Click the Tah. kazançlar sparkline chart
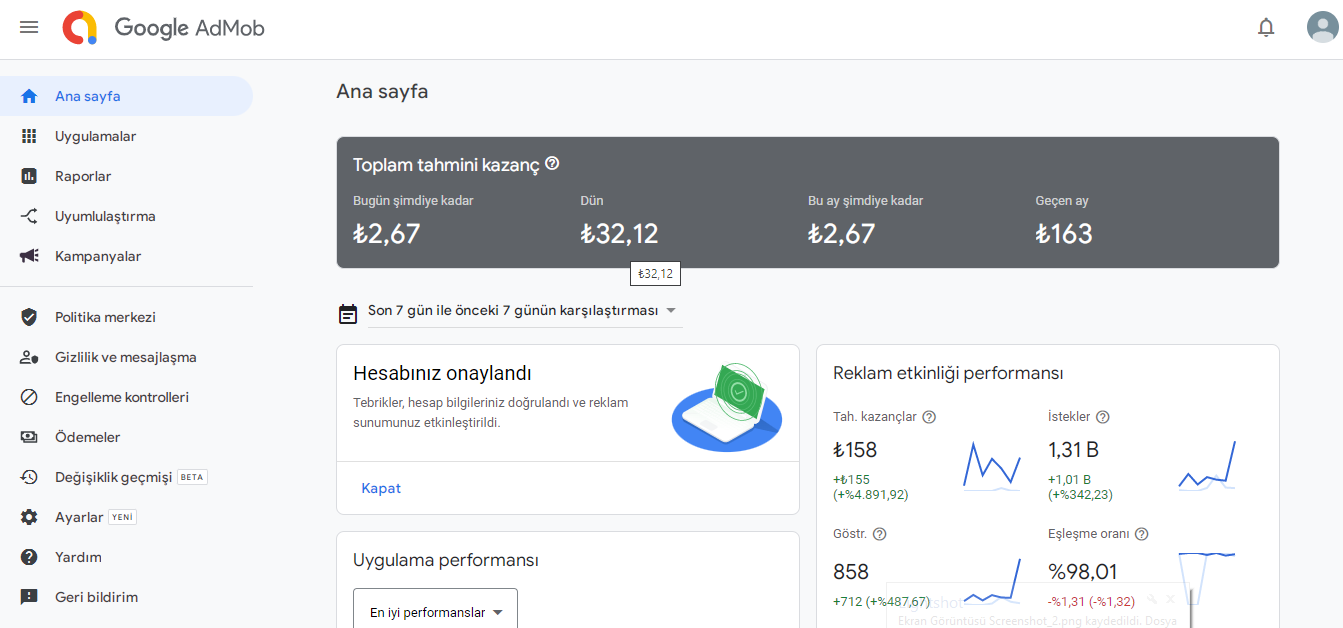 [x=992, y=466]
